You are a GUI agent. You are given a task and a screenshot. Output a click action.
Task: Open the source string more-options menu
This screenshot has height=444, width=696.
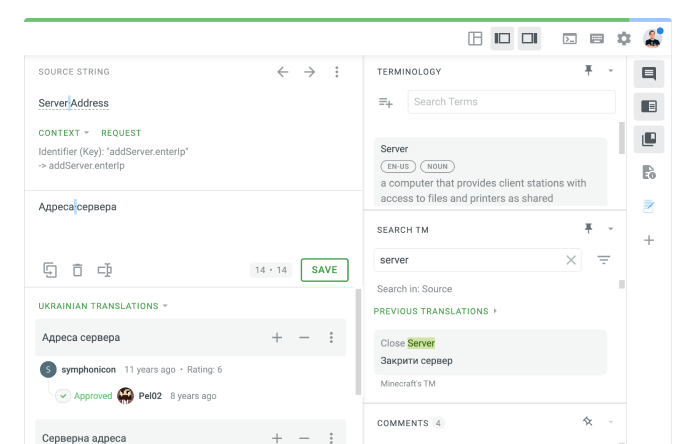pos(337,72)
